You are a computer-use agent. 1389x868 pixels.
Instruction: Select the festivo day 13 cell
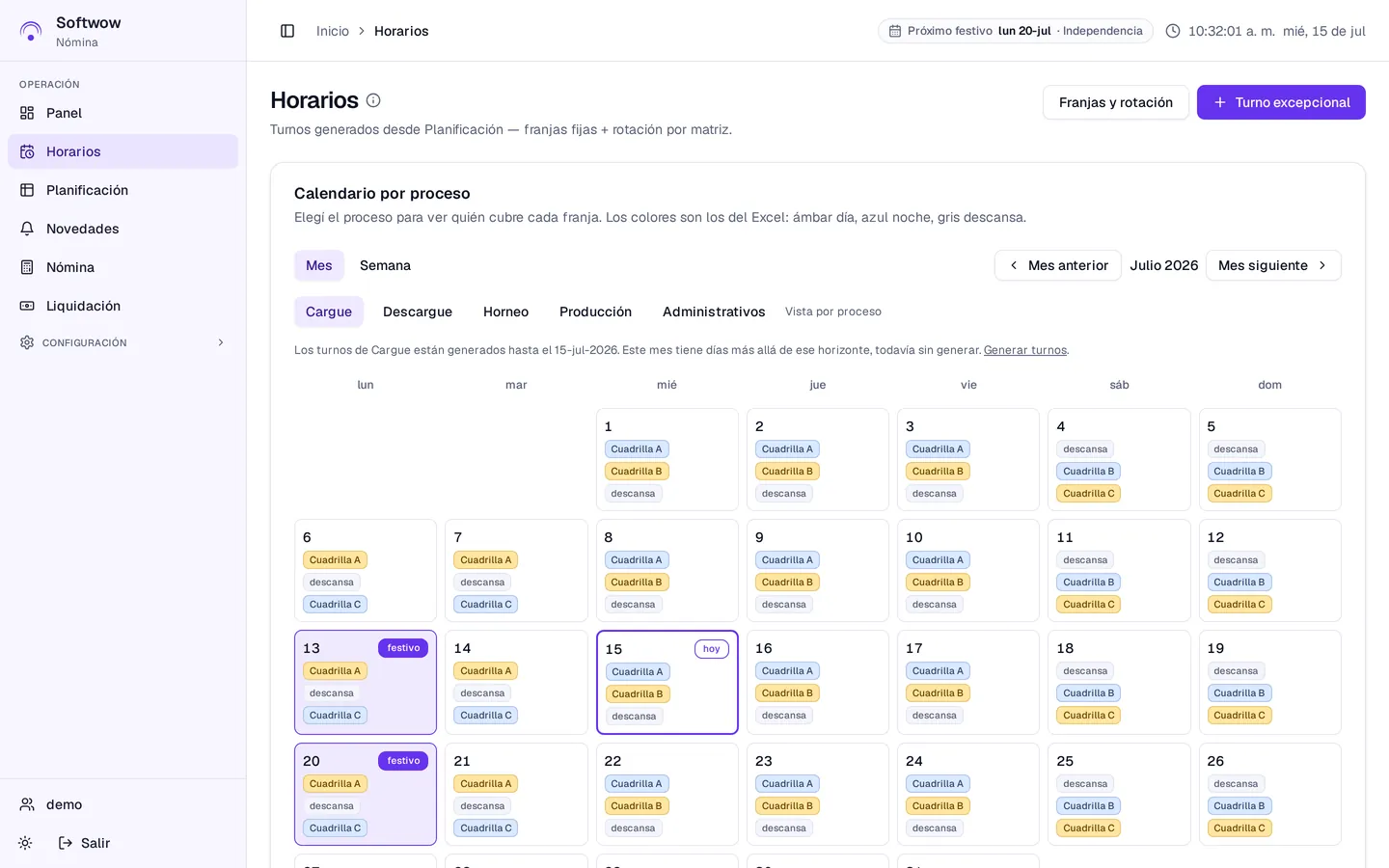coord(366,682)
